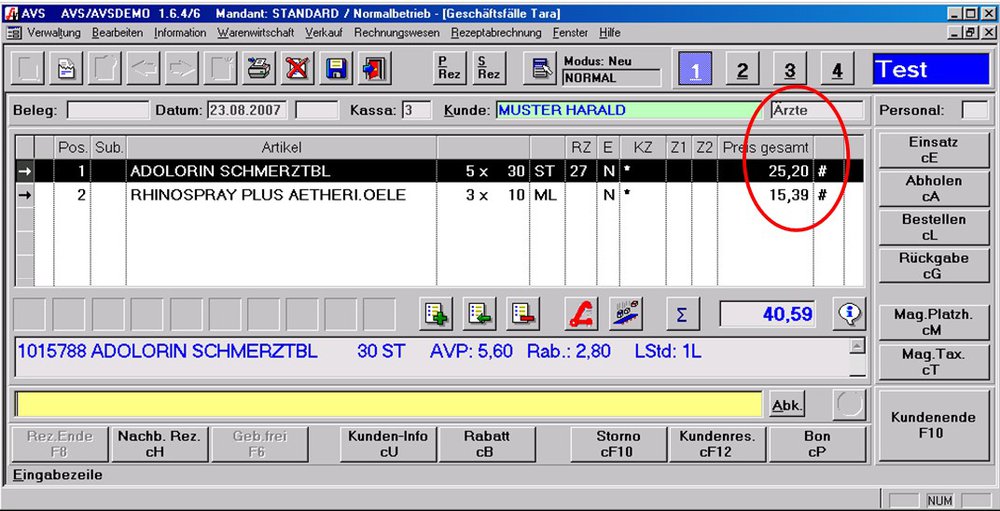Open the info speech bubble icon

point(851,314)
